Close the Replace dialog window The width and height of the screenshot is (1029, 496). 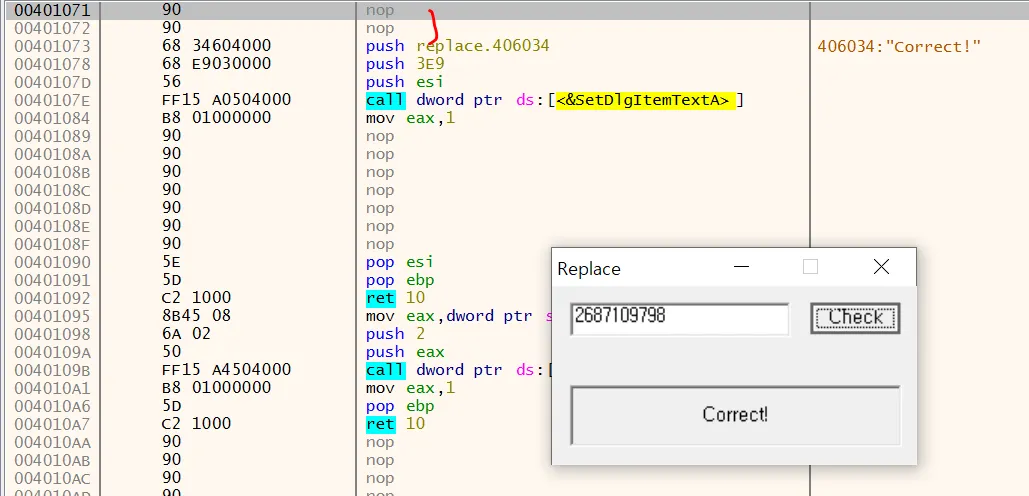(x=881, y=267)
